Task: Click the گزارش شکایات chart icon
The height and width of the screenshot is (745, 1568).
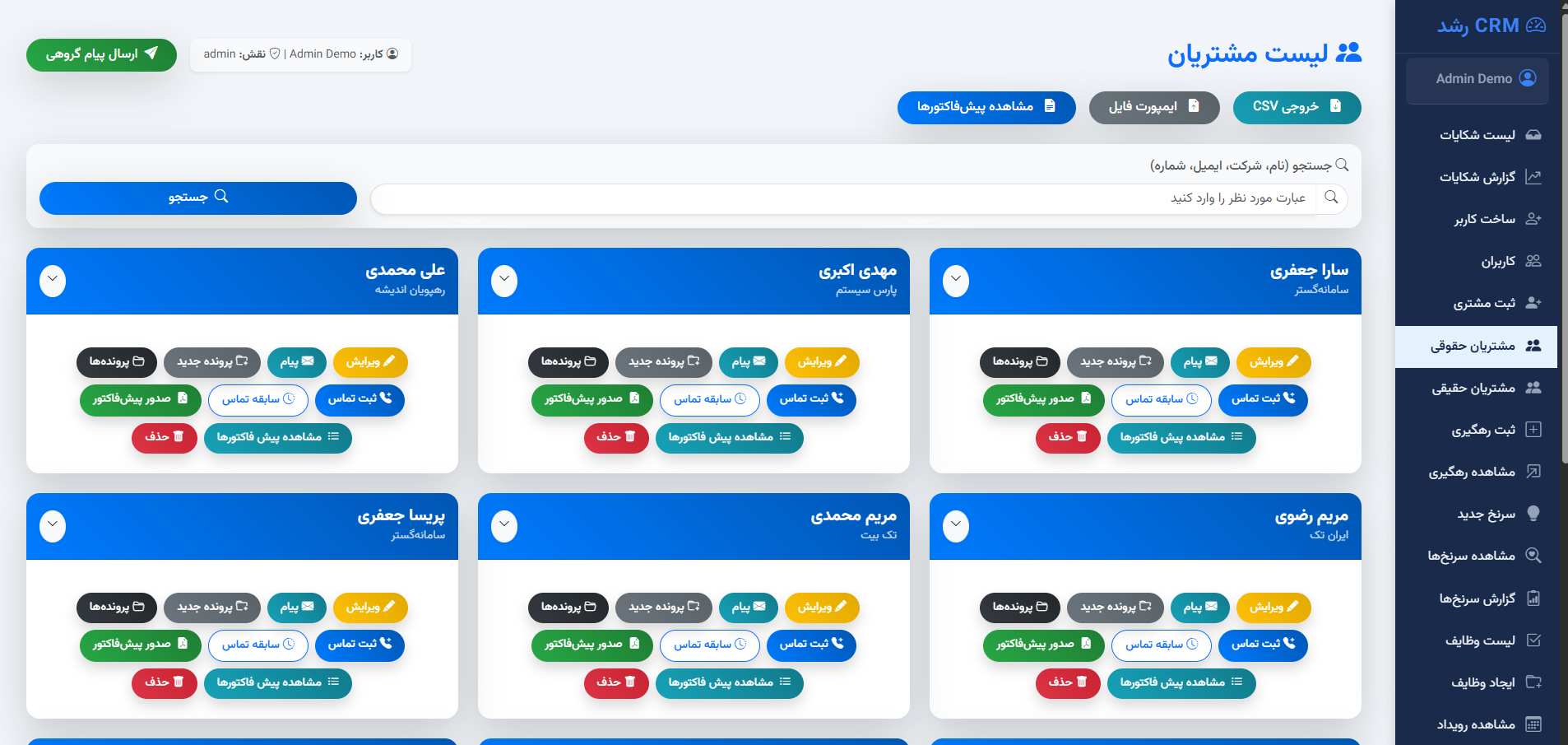Action: coord(1533,177)
